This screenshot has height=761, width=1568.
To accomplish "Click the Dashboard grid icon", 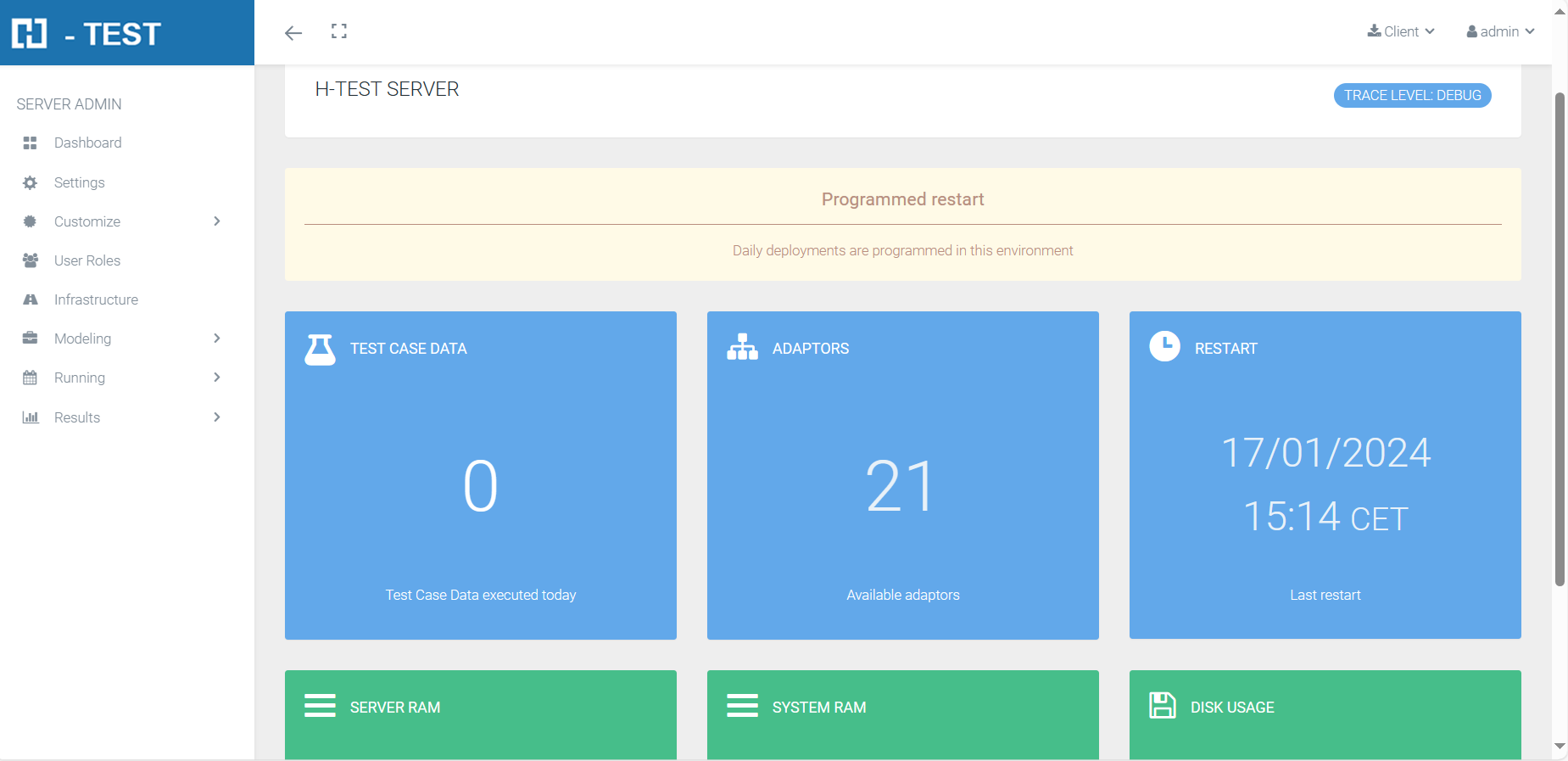I will point(30,143).
